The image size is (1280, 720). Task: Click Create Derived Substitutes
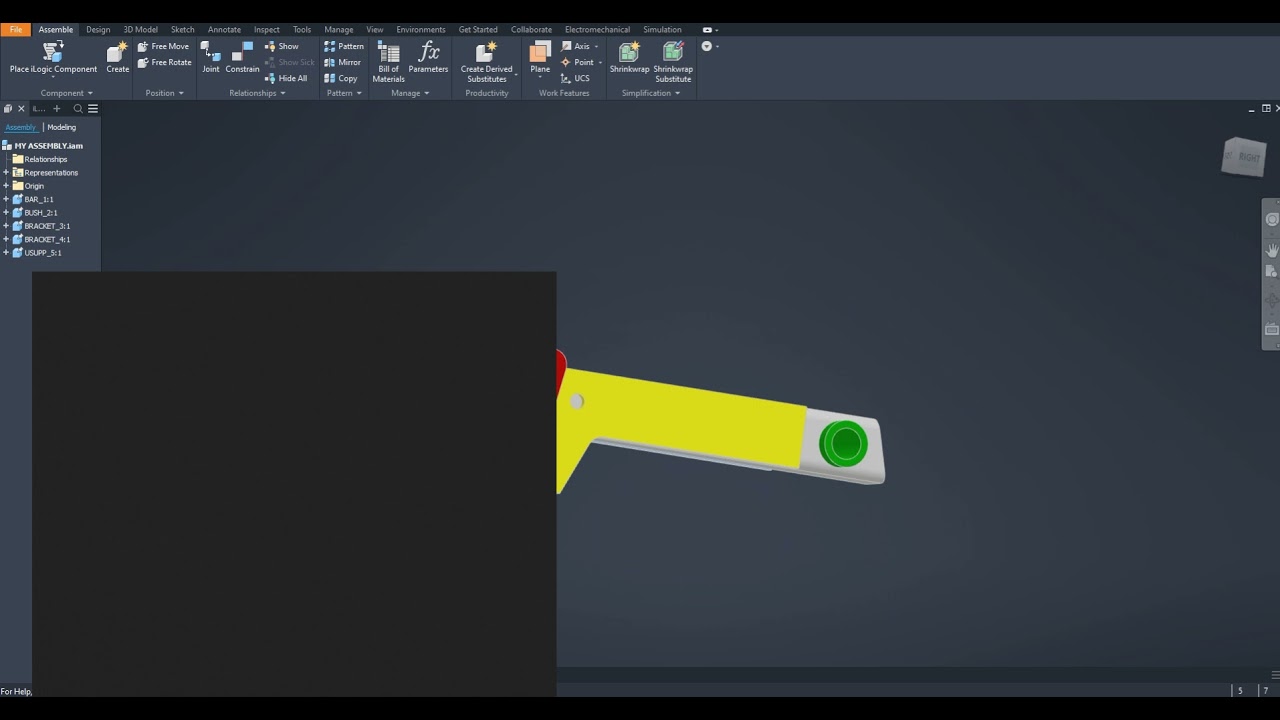click(x=487, y=60)
